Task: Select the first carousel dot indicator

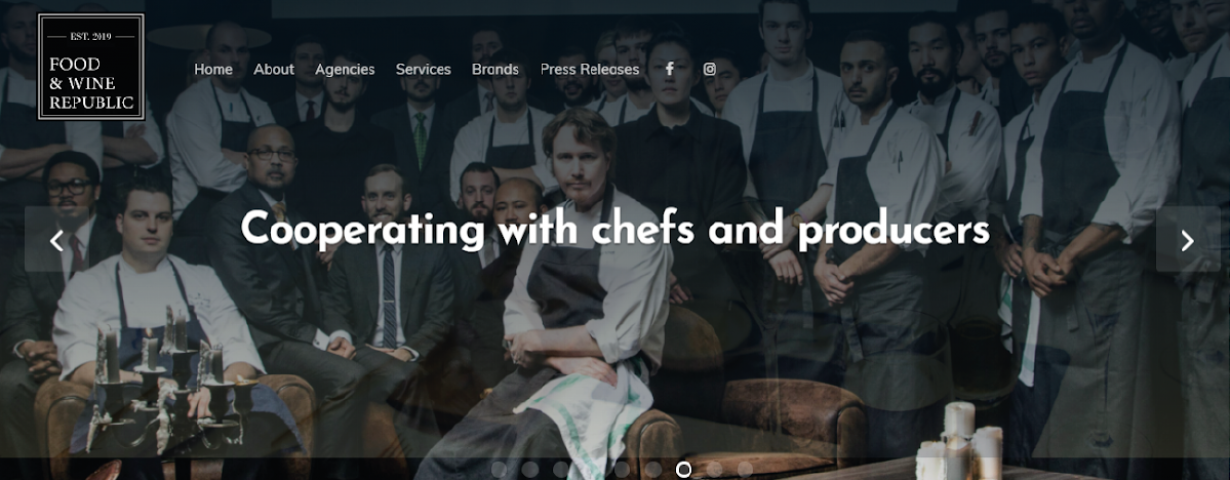Action: (499, 469)
